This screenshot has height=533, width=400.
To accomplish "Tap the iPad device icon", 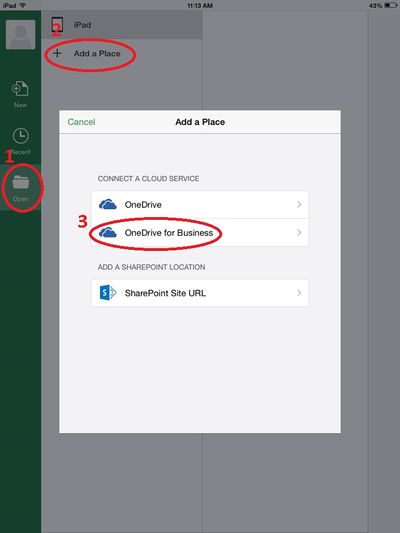I will tap(57, 25).
